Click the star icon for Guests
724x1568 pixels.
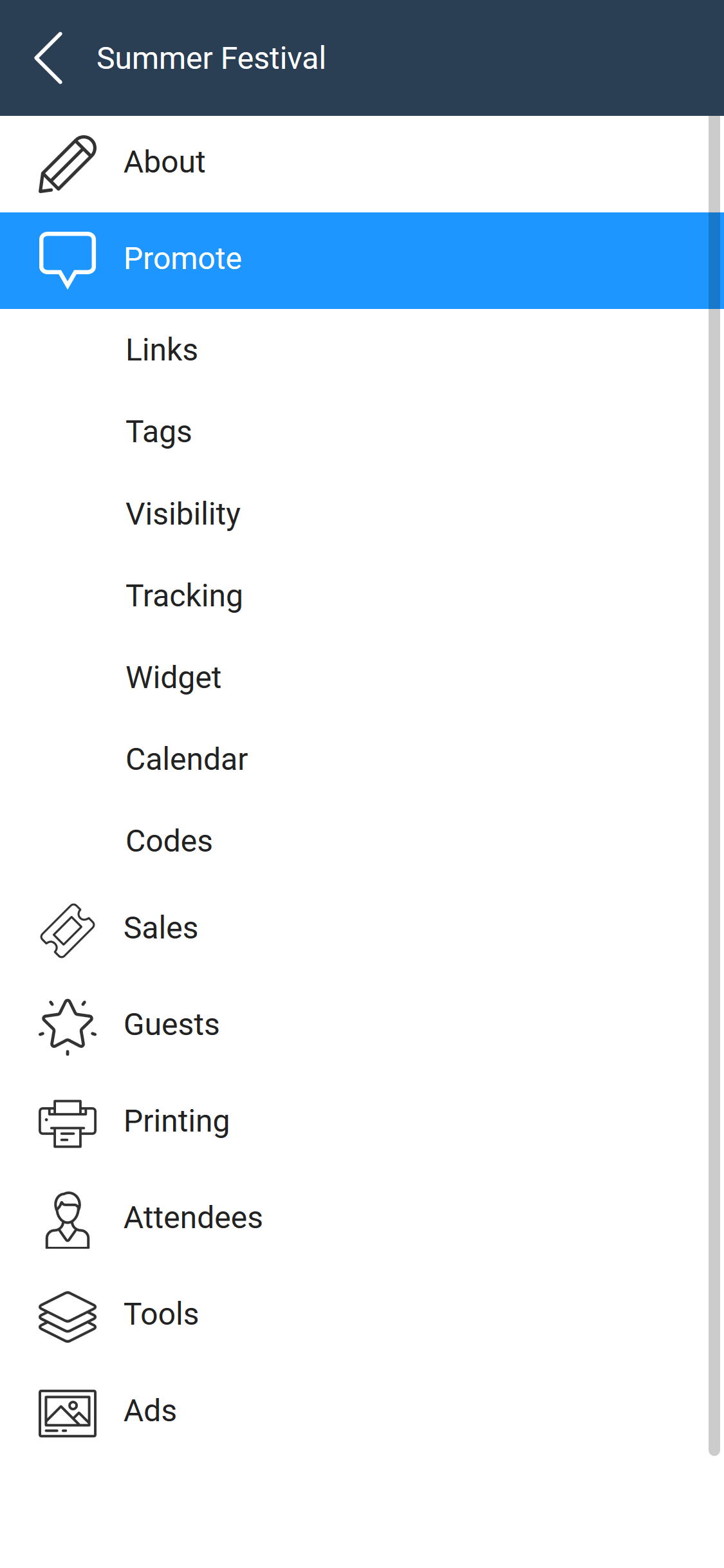(x=68, y=1025)
